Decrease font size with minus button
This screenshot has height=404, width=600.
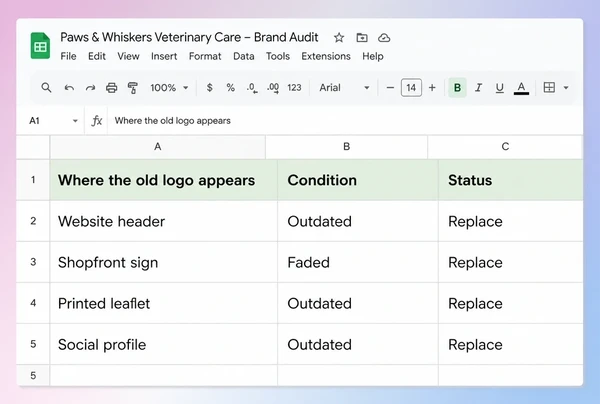coord(390,88)
